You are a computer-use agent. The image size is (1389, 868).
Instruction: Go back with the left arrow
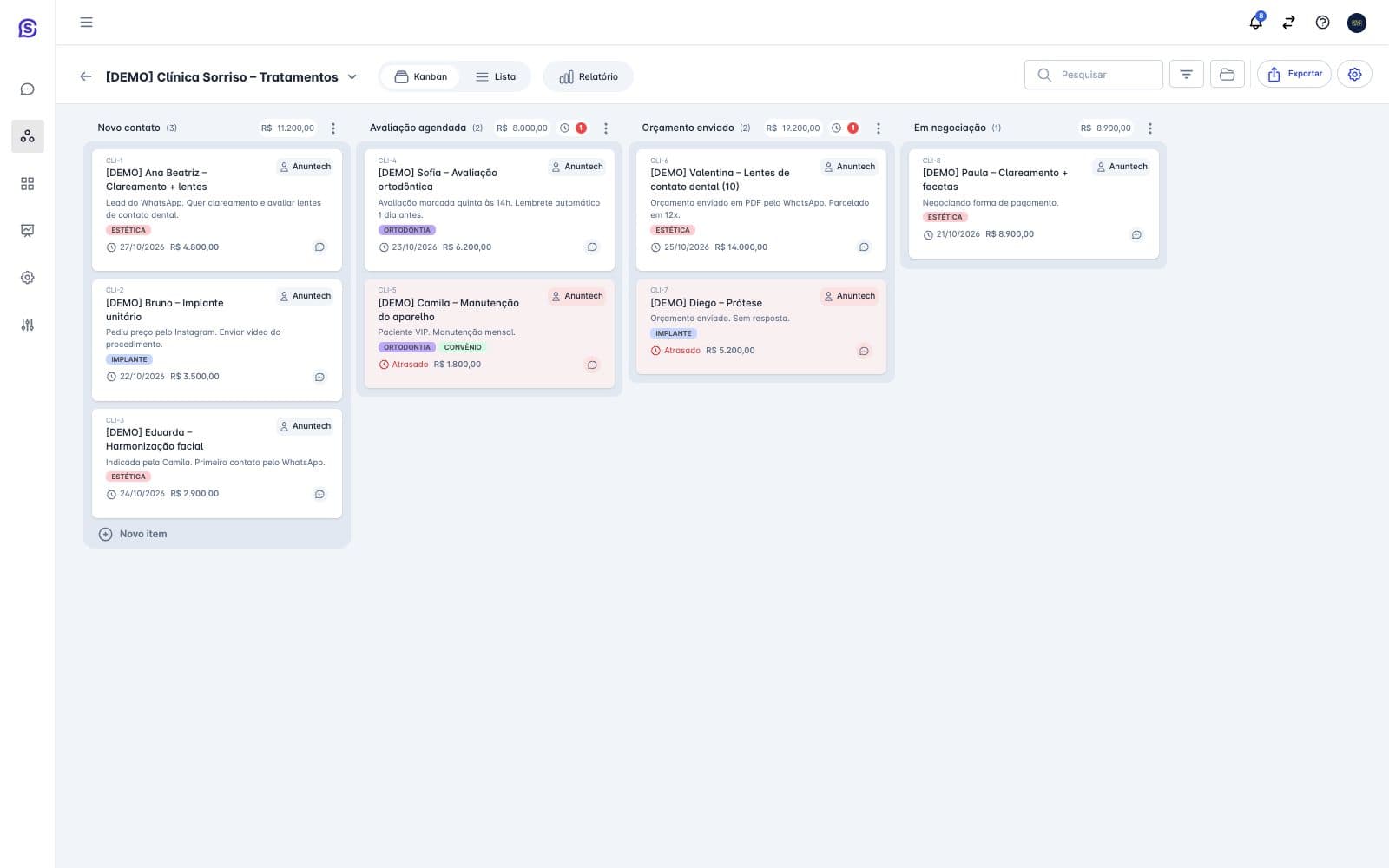[x=85, y=76]
